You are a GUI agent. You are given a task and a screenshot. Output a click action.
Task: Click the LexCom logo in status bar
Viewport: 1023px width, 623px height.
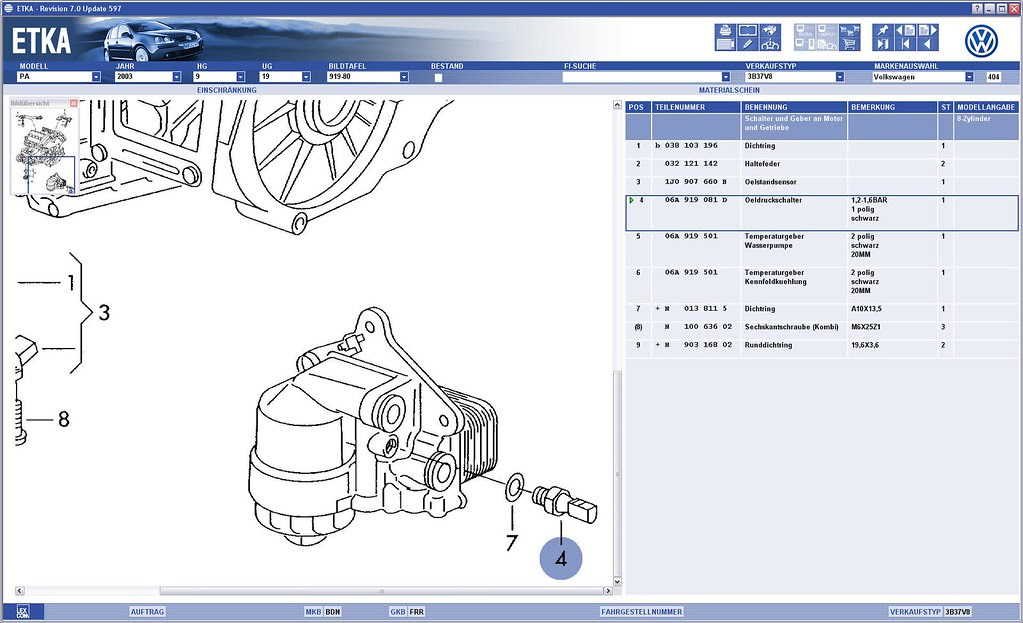pyautogui.click(x=22, y=611)
